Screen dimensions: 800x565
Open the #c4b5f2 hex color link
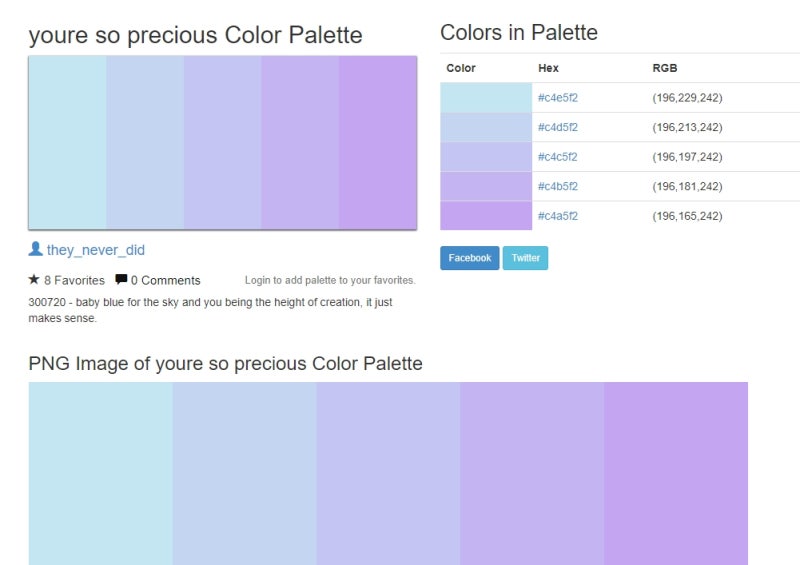point(558,186)
